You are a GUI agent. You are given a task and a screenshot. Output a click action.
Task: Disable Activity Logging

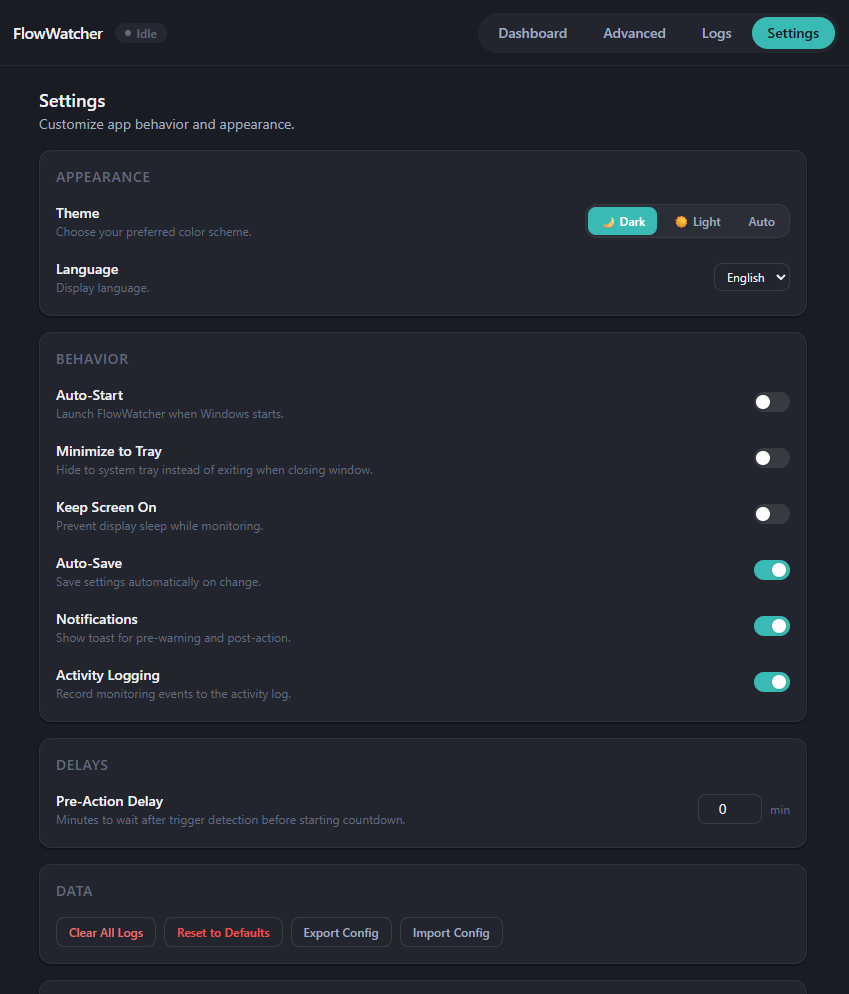771,681
